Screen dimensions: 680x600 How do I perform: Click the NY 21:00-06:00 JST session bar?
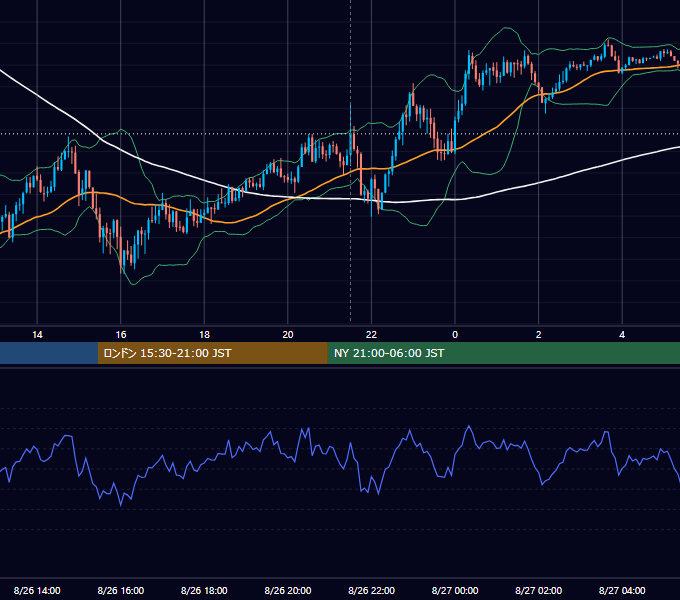click(x=503, y=353)
